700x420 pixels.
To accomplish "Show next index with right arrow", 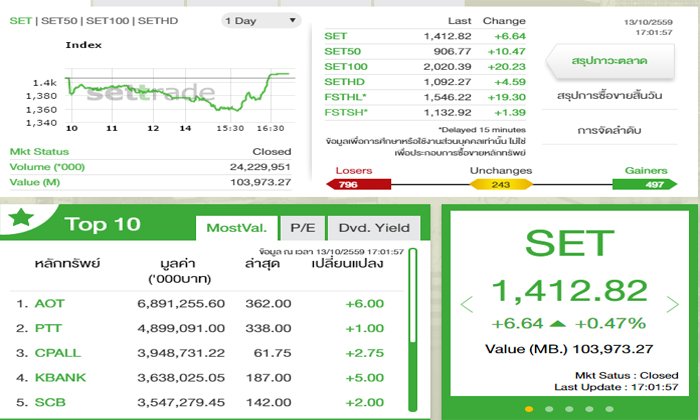I will pyautogui.click(x=672, y=304).
